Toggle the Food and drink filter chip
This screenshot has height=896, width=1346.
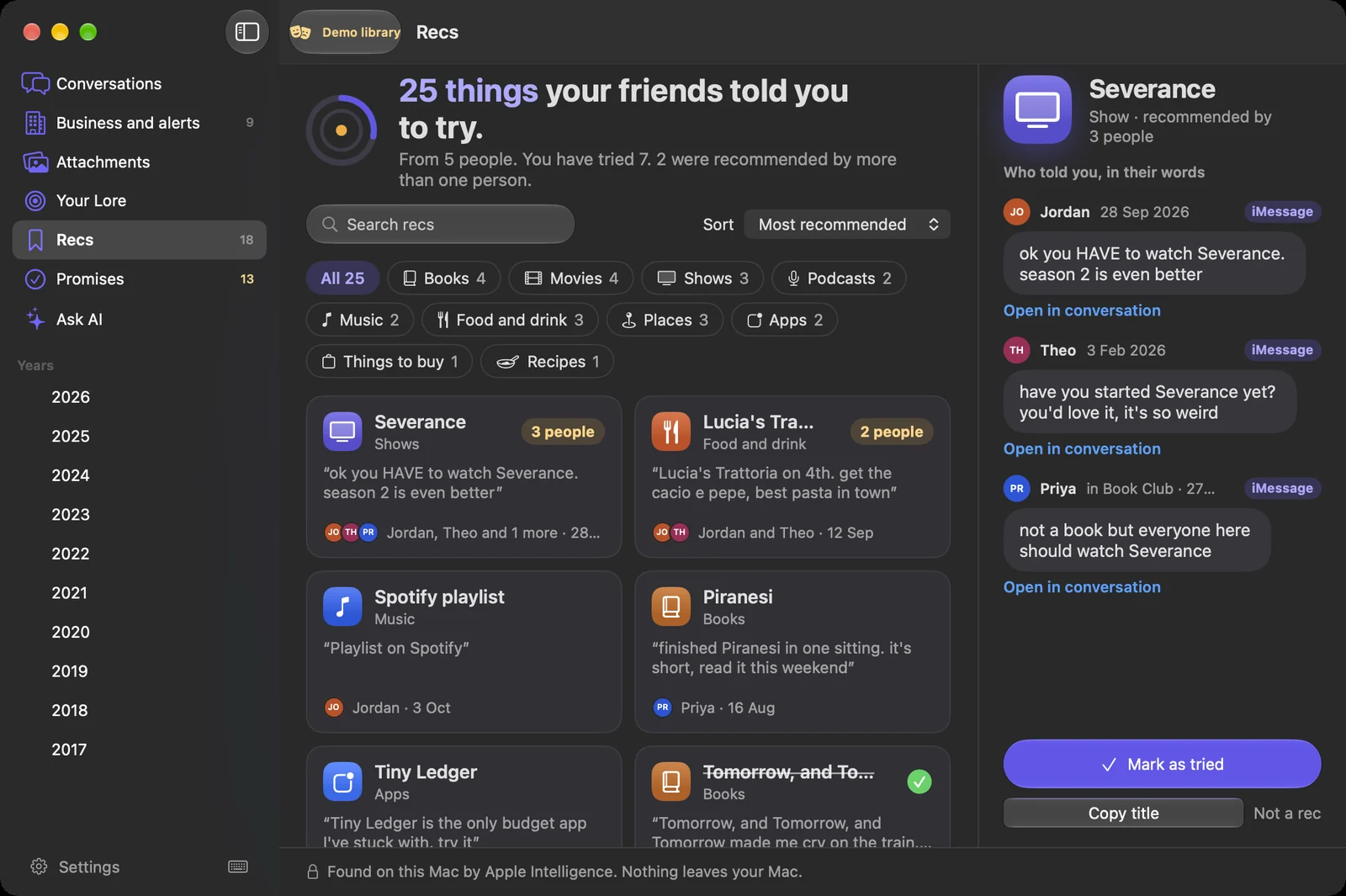tap(510, 320)
